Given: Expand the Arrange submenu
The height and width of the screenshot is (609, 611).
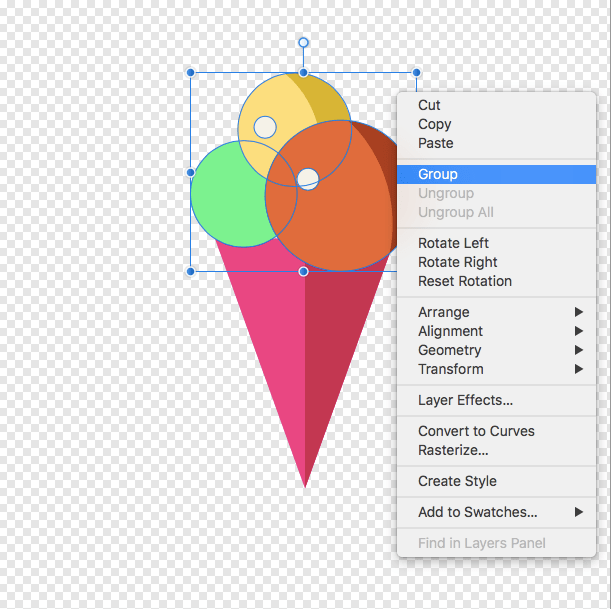Looking at the screenshot, I should pyautogui.click(x=443, y=312).
